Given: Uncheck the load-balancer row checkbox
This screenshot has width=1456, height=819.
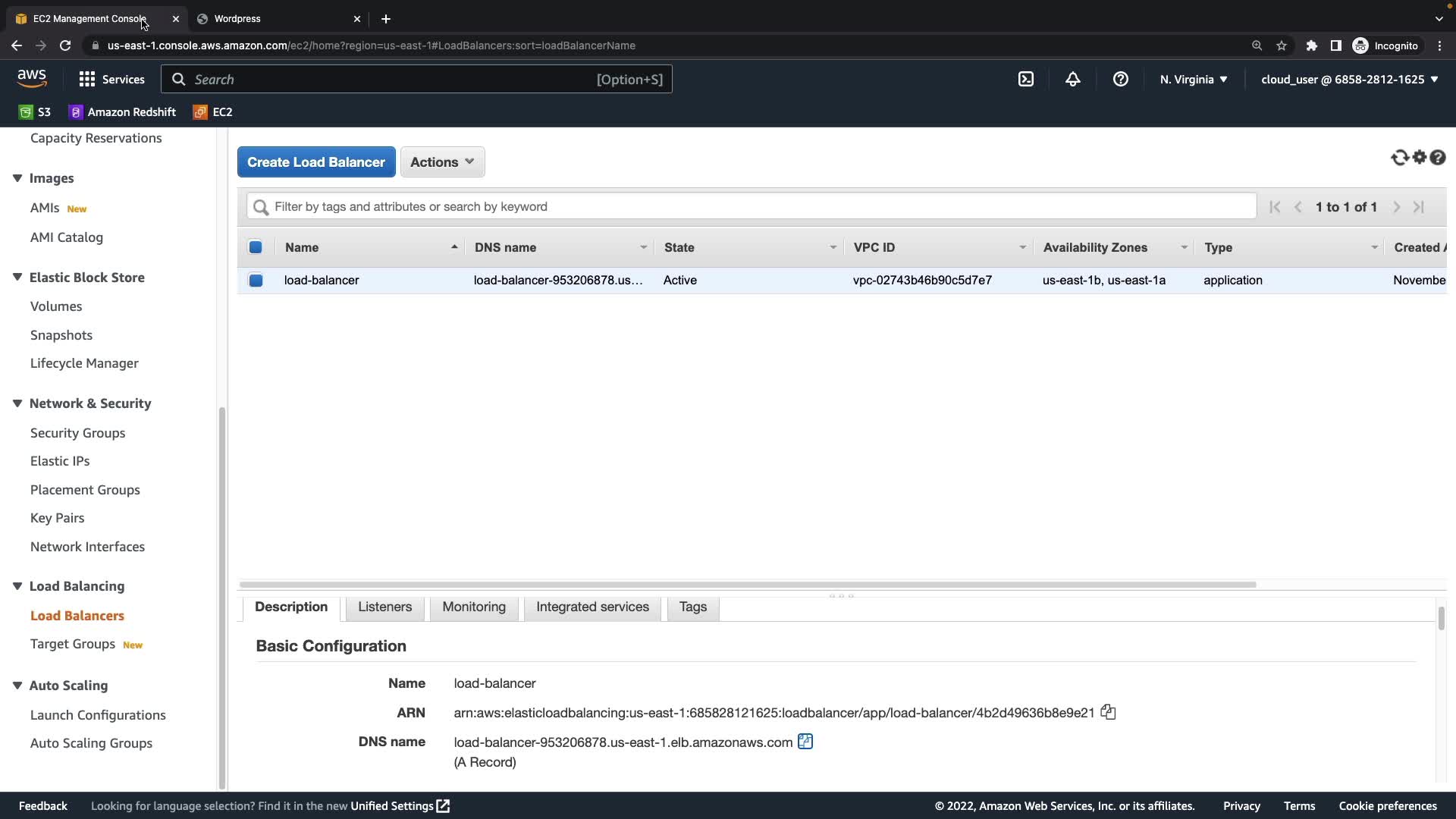Looking at the screenshot, I should point(256,281).
